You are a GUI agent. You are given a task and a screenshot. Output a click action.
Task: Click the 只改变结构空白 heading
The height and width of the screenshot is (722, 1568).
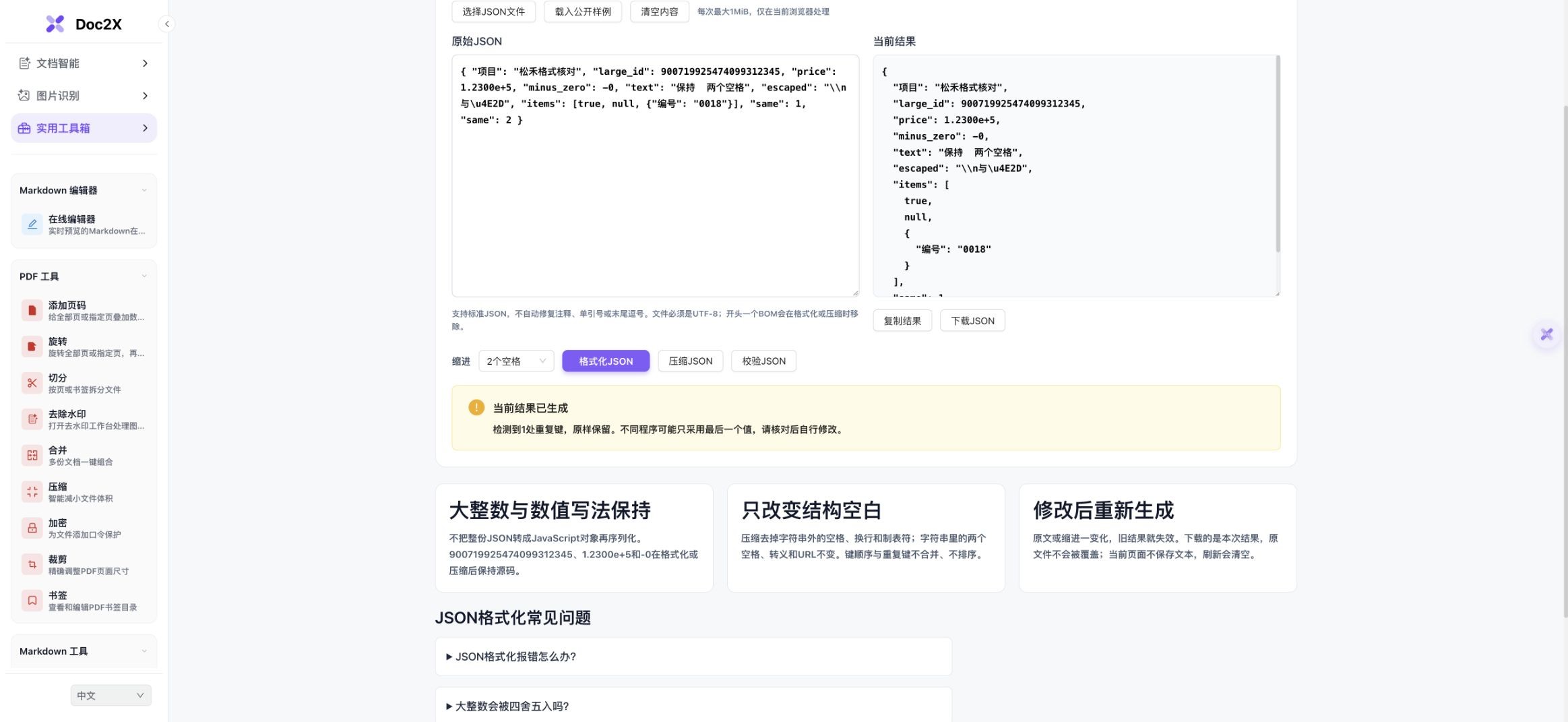tap(811, 510)
